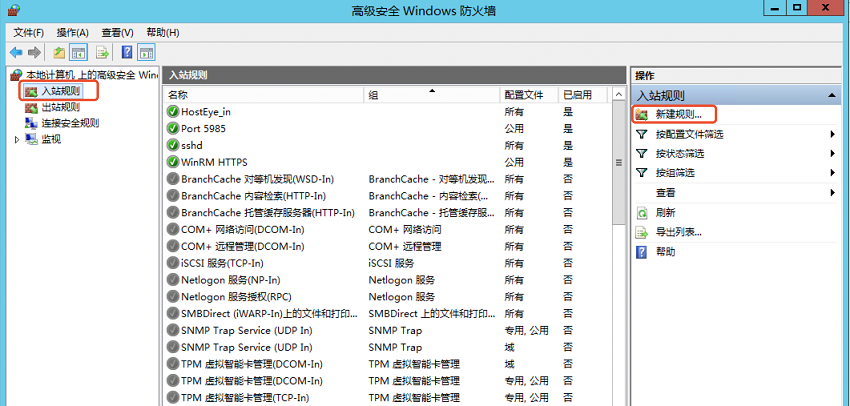Expand the 监视 tree node
Viewport: 850px width, 406px height.
point(17,139)
